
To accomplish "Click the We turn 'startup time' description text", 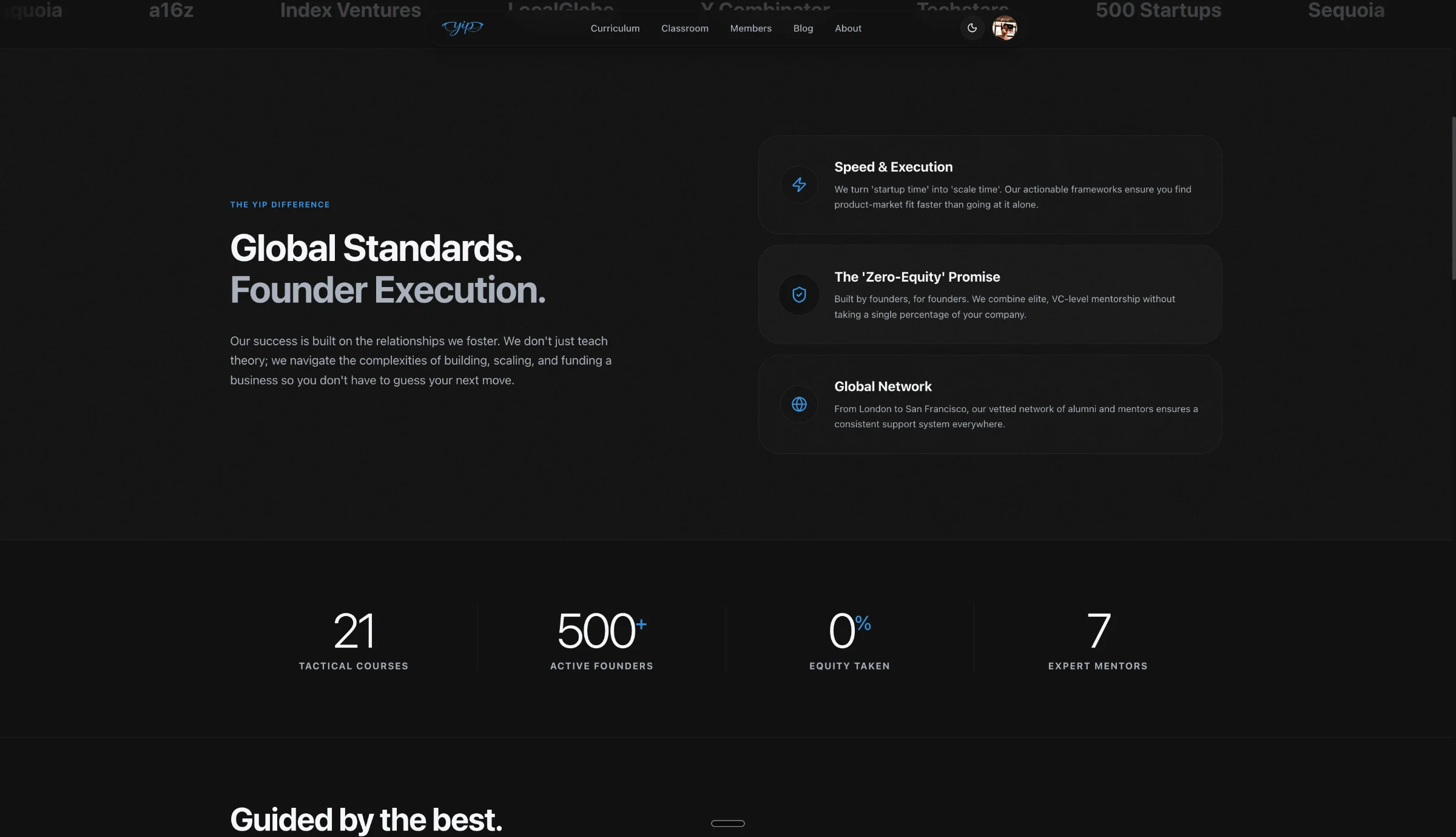I will (1013, 197).
